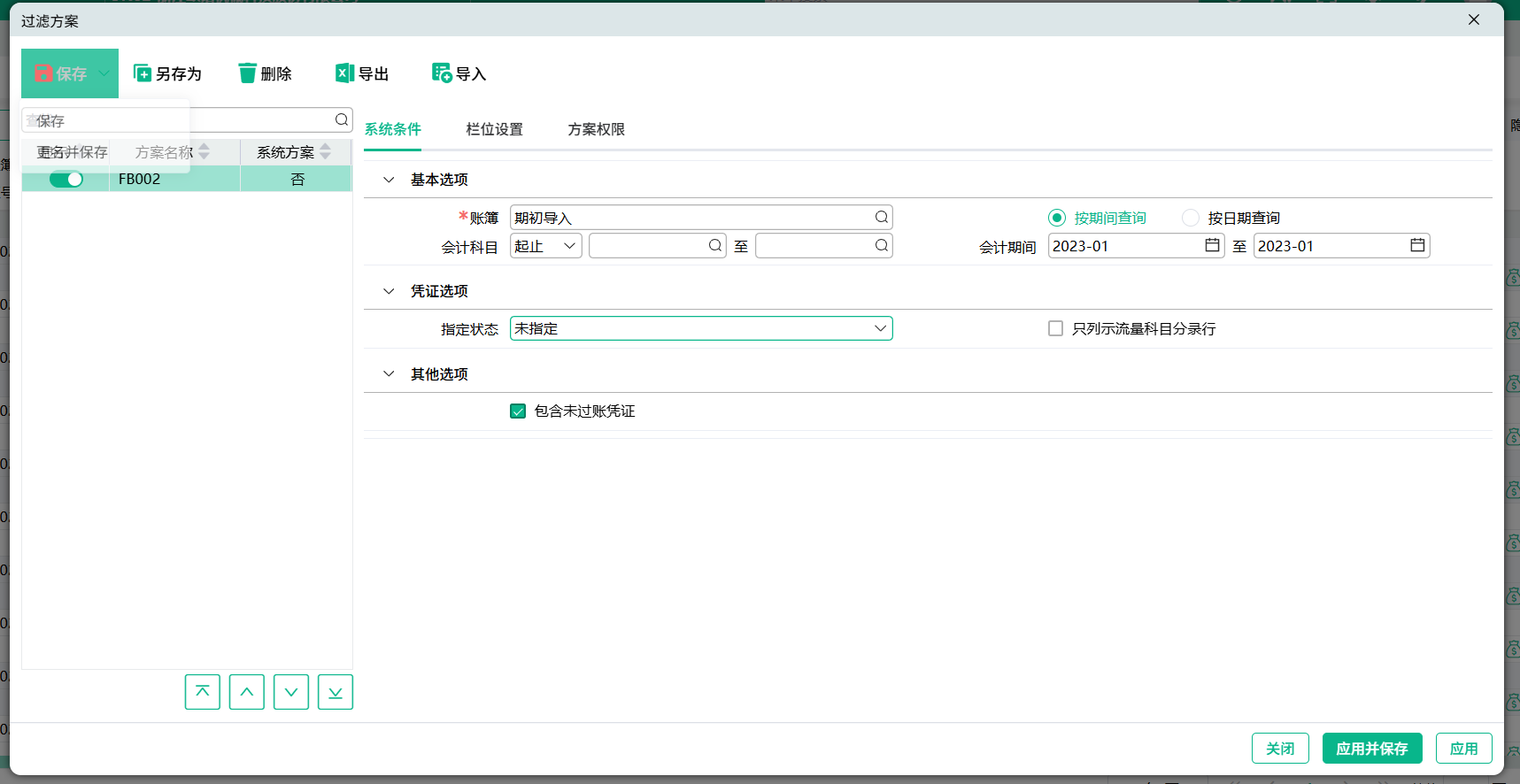Toggle the FB002 scheme switch
This screenshot has width=1520, height=784.
(x=66, y=180)
